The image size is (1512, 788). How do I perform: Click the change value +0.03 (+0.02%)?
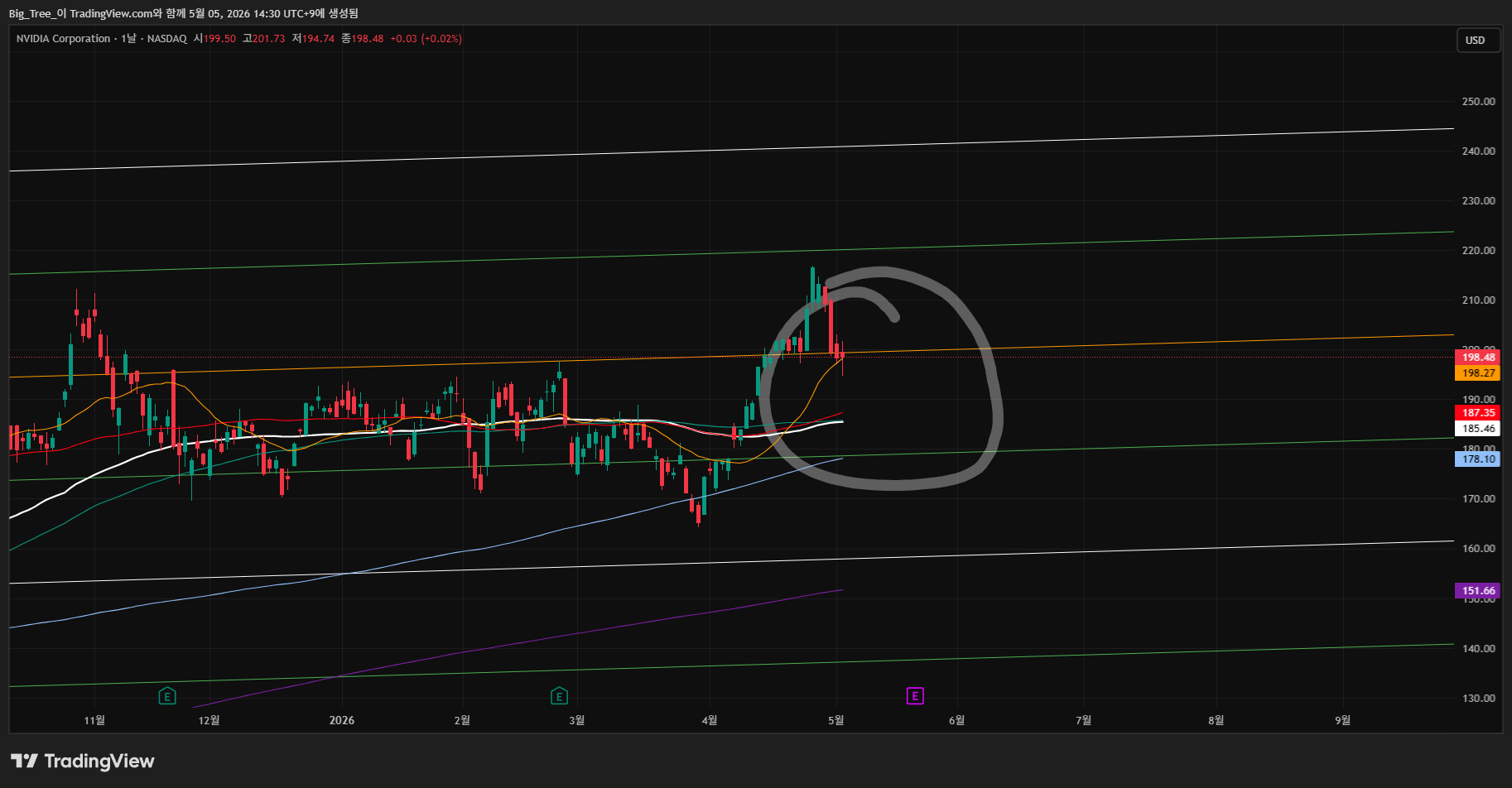[x=426, y=39]
